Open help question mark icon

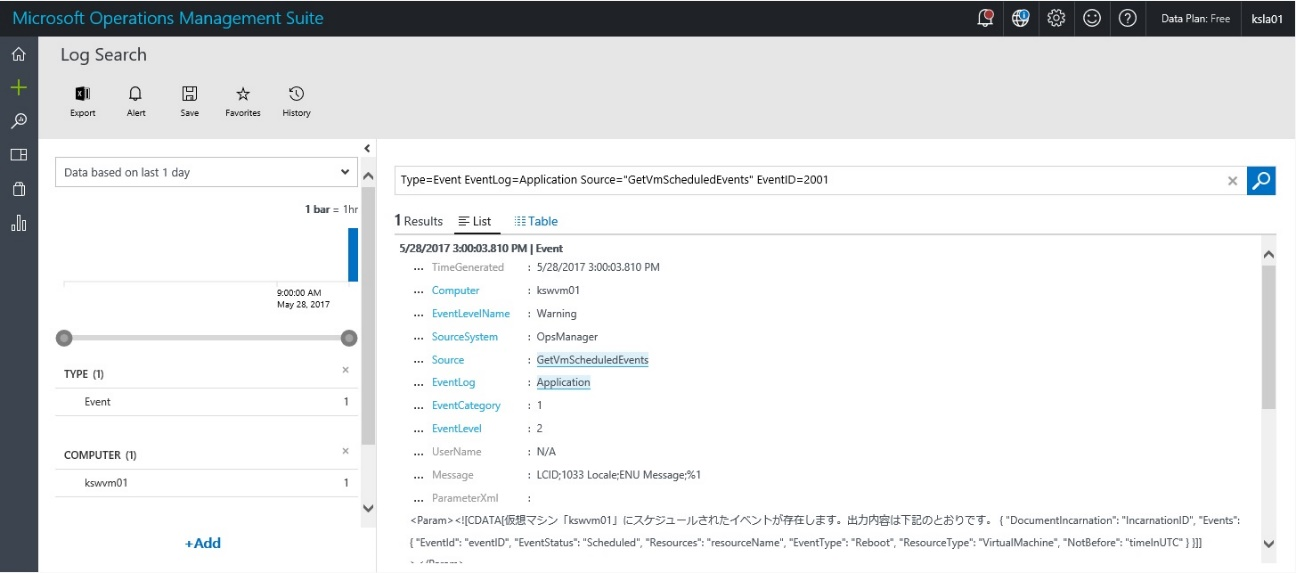pos(1127,18)
